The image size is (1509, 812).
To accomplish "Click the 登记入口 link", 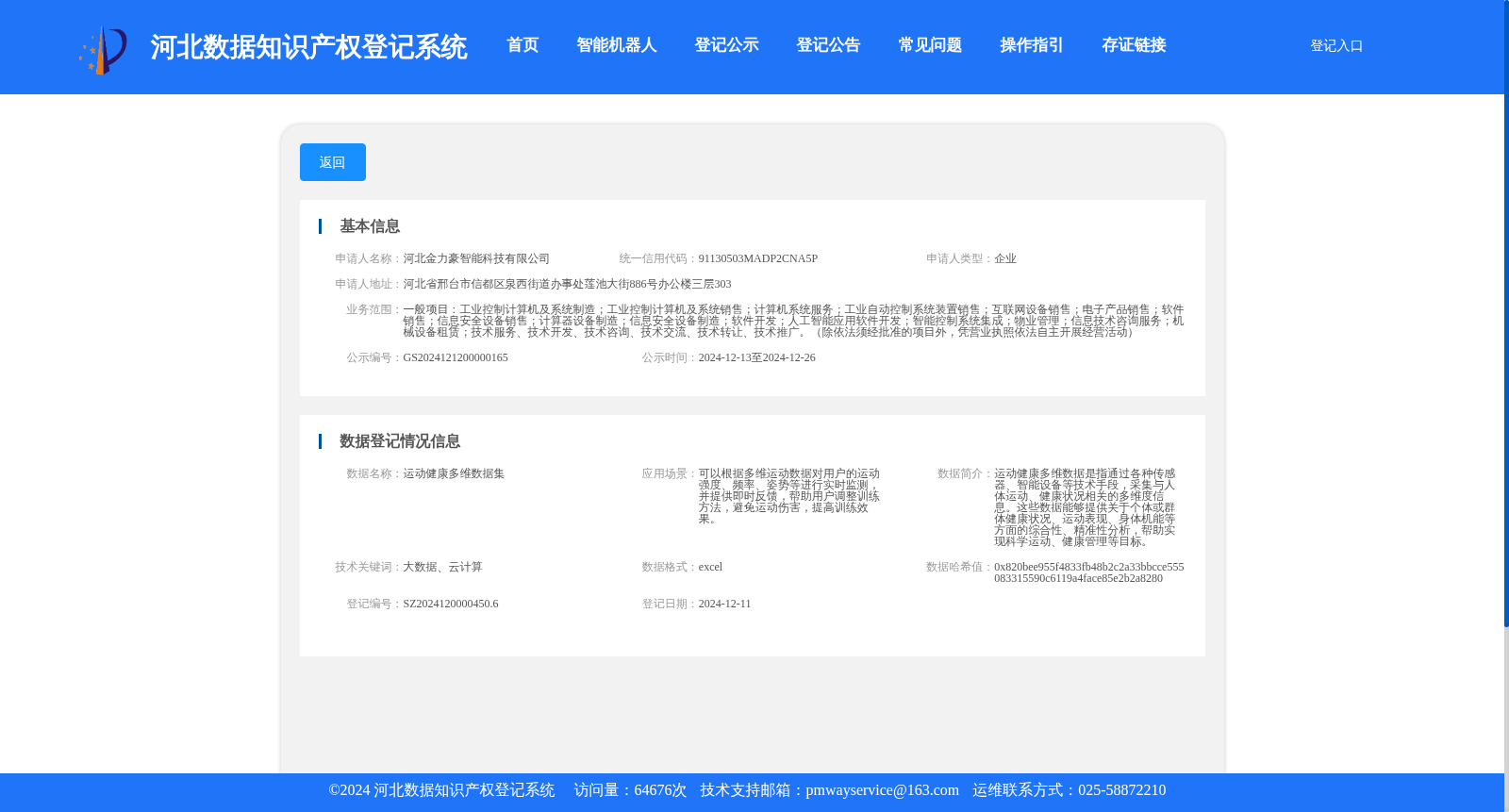I will coord(1336,45).
